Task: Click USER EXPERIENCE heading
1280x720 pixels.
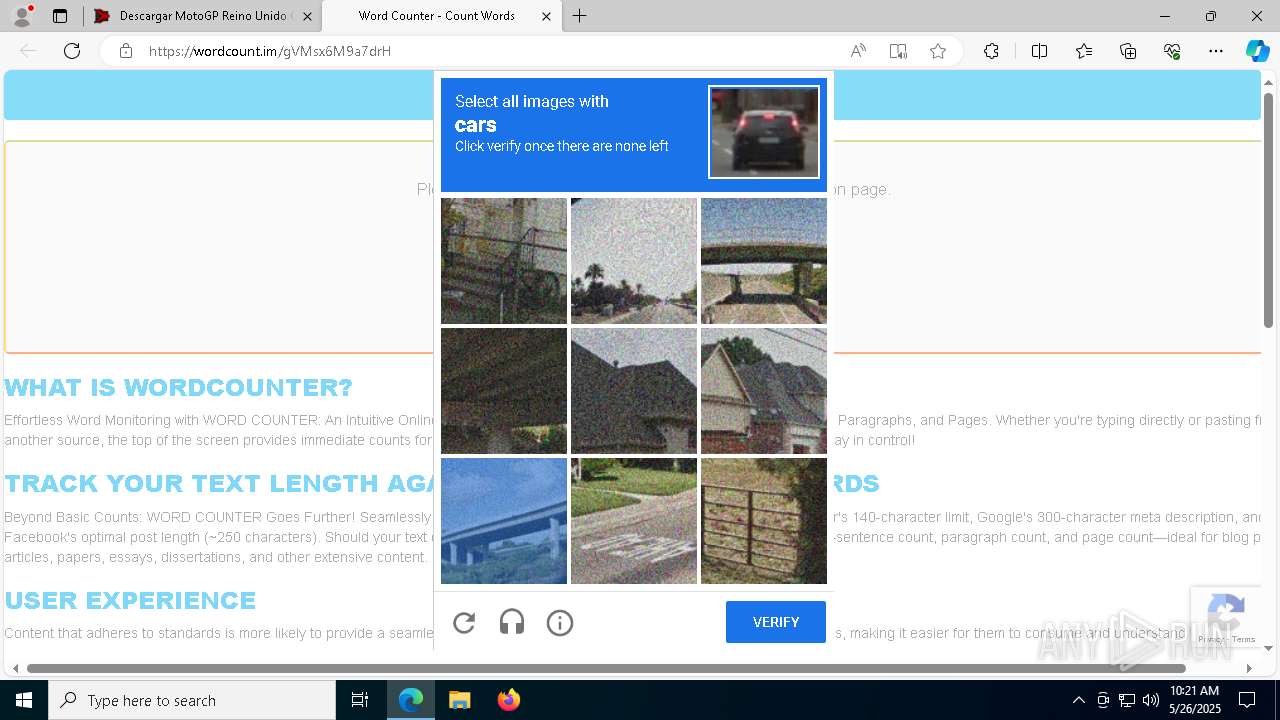Action: point(130,601)
